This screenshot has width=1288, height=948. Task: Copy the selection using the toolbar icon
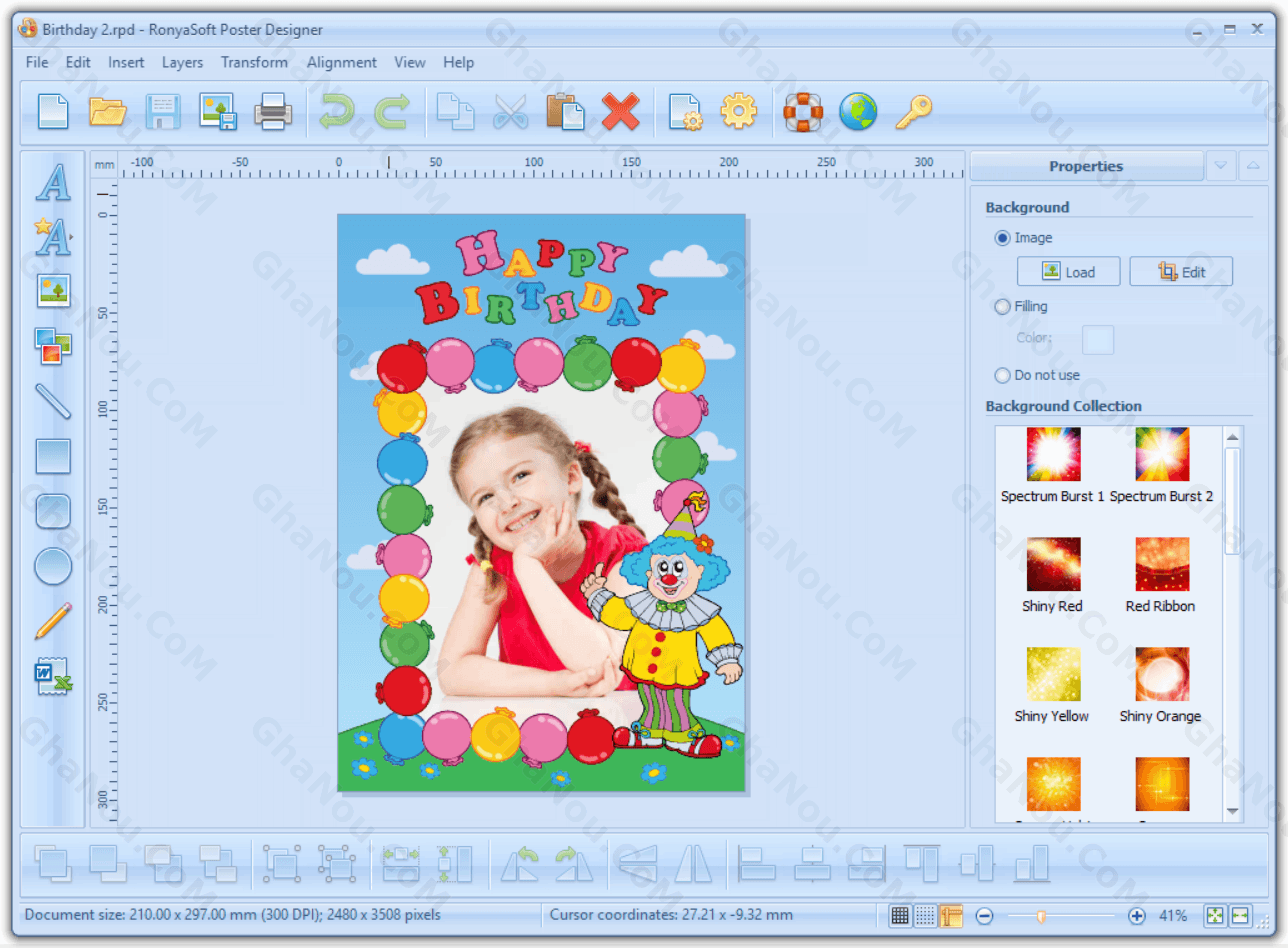pos(455,110)
